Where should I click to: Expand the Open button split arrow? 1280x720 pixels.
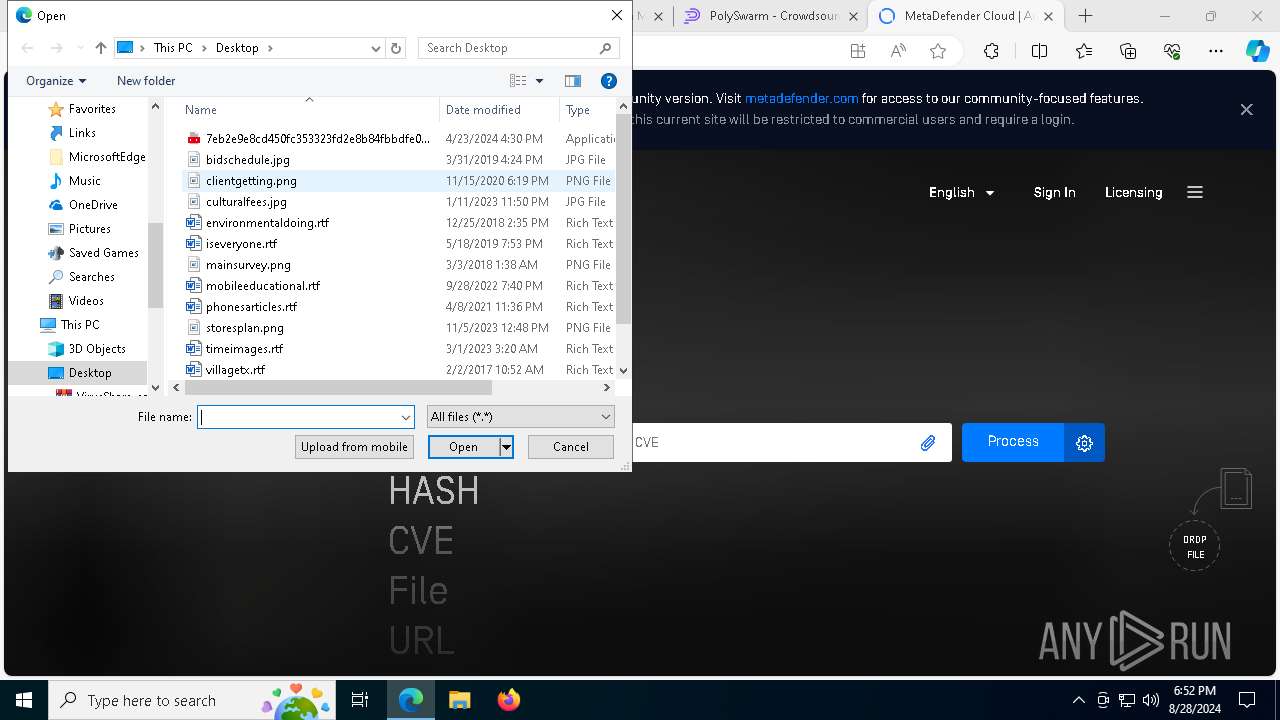coord(507,447)
